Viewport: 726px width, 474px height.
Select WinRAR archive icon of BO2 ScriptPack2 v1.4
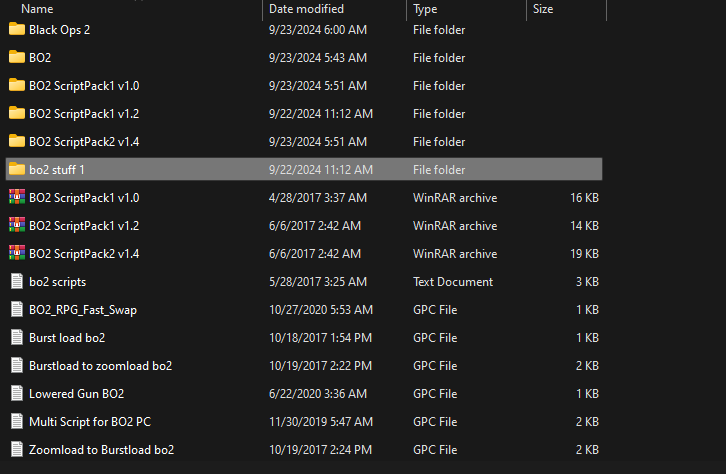pos(17,253)
